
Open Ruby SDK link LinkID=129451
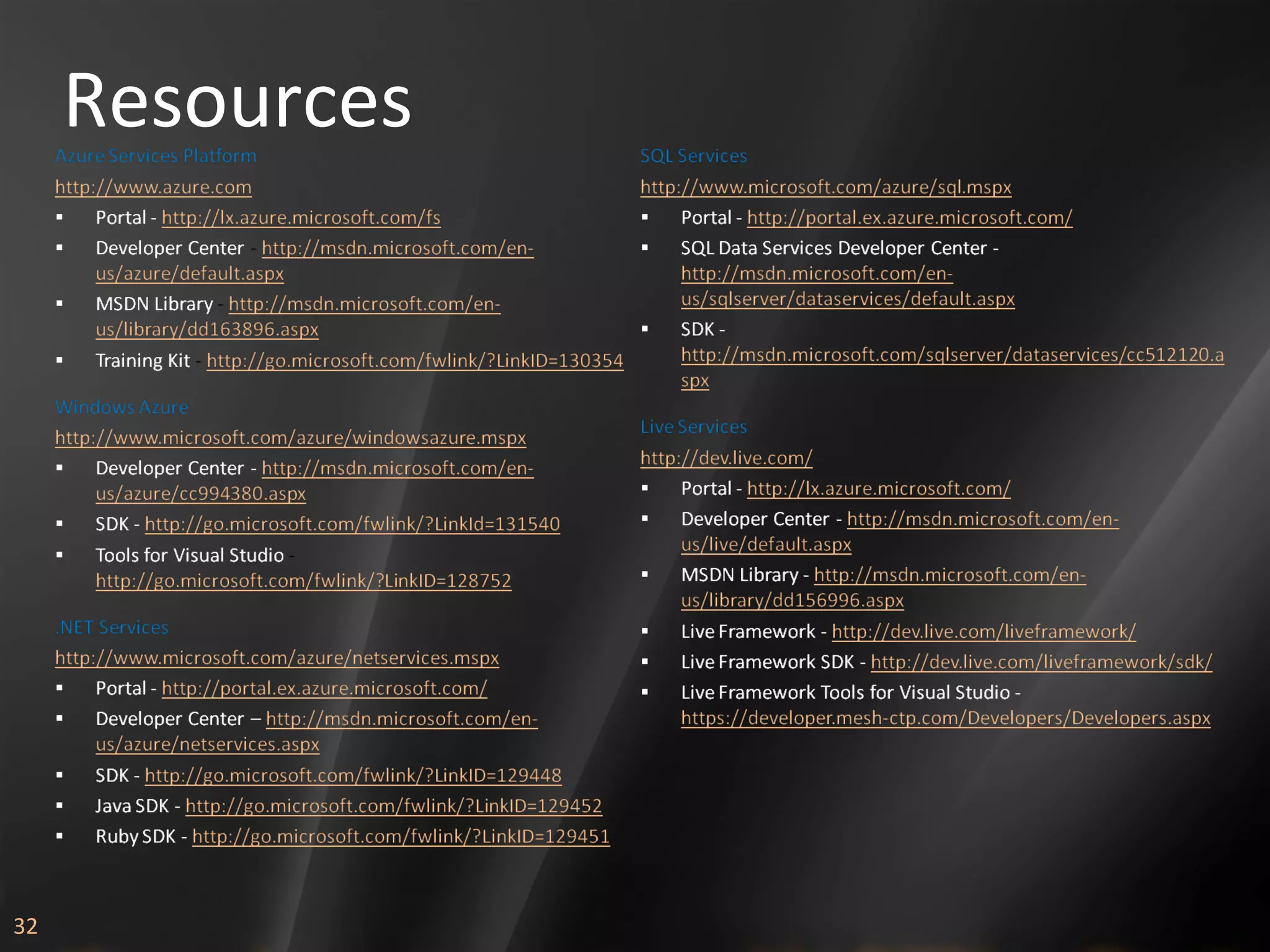click(401, 836)
